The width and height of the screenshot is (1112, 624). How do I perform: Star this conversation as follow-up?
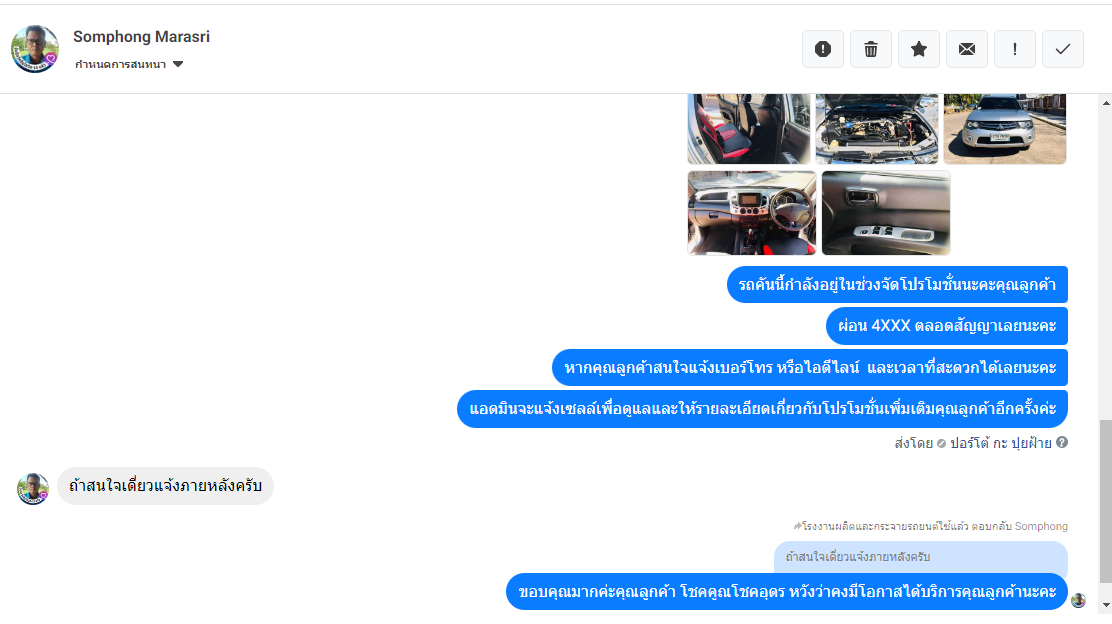tap(919, 49)
